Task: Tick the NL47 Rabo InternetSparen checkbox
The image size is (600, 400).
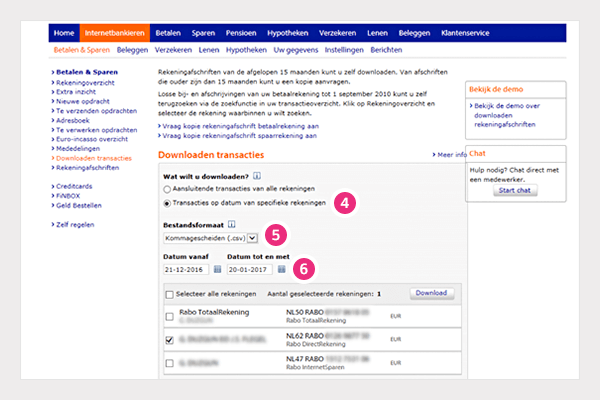Action: [x=170, y=363]
